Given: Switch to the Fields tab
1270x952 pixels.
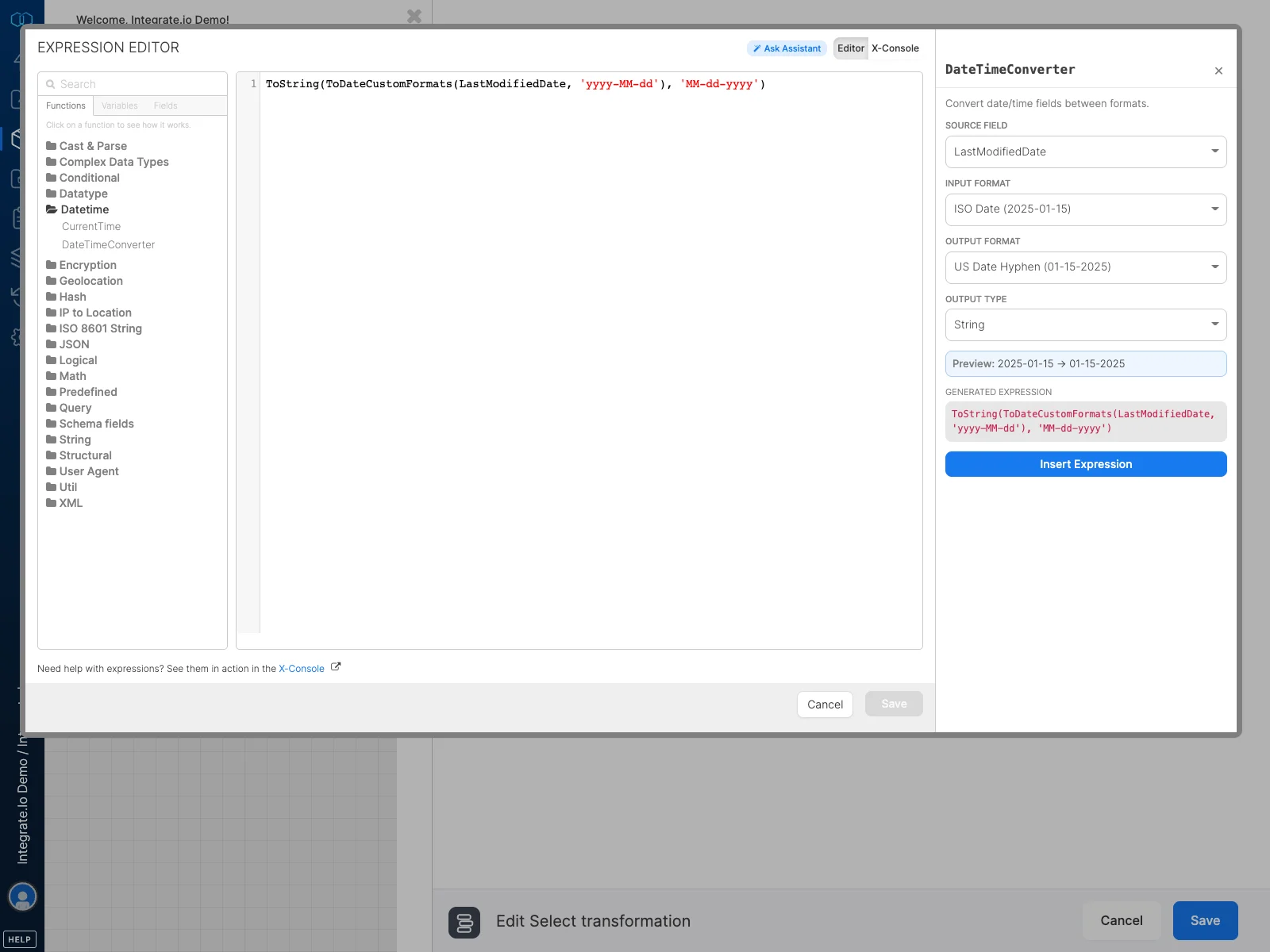Looking at the screenshot, I should click(x=166, y=106).
